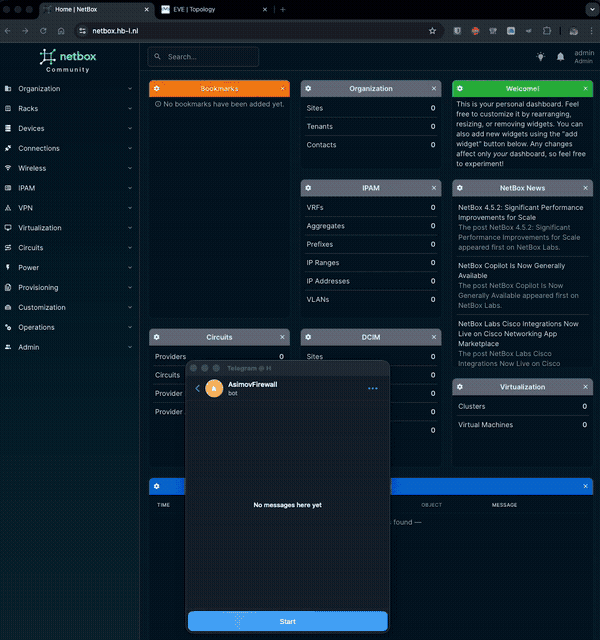Click the Provisioning sidebar icon
The height and width of the screenshot is (640, 600).
(x=8, y=287)
